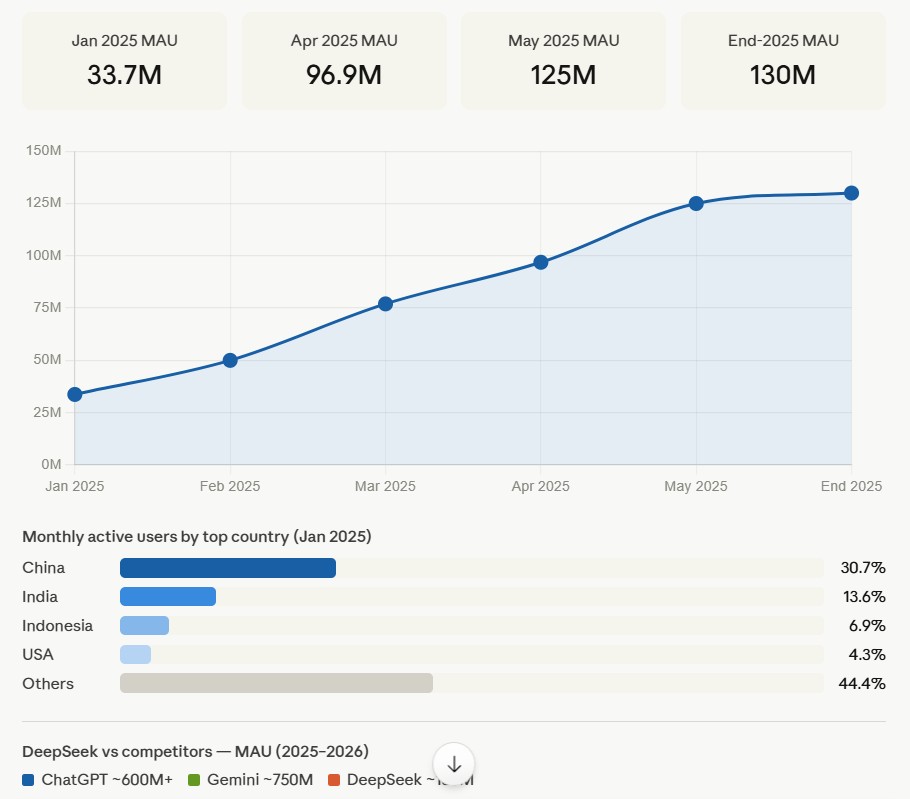The width and height of the screenshot is (910, 799).
Task: Click the circular scroll-down arrow button
Action: pos(454,763)
